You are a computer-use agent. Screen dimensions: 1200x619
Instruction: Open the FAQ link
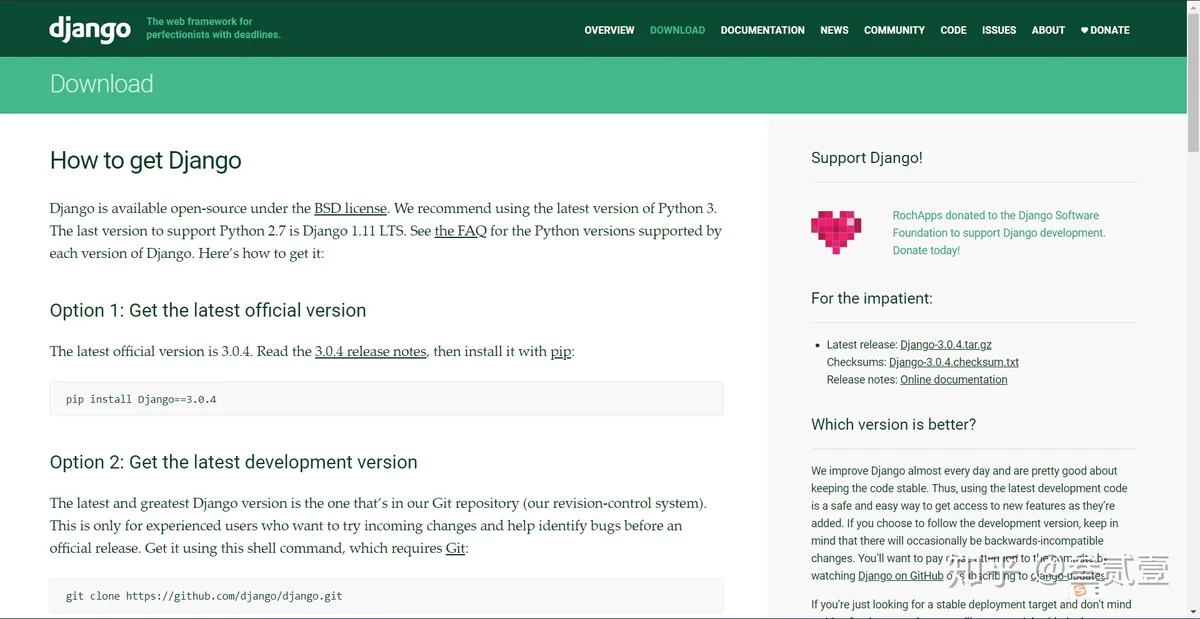pos(458,231)
